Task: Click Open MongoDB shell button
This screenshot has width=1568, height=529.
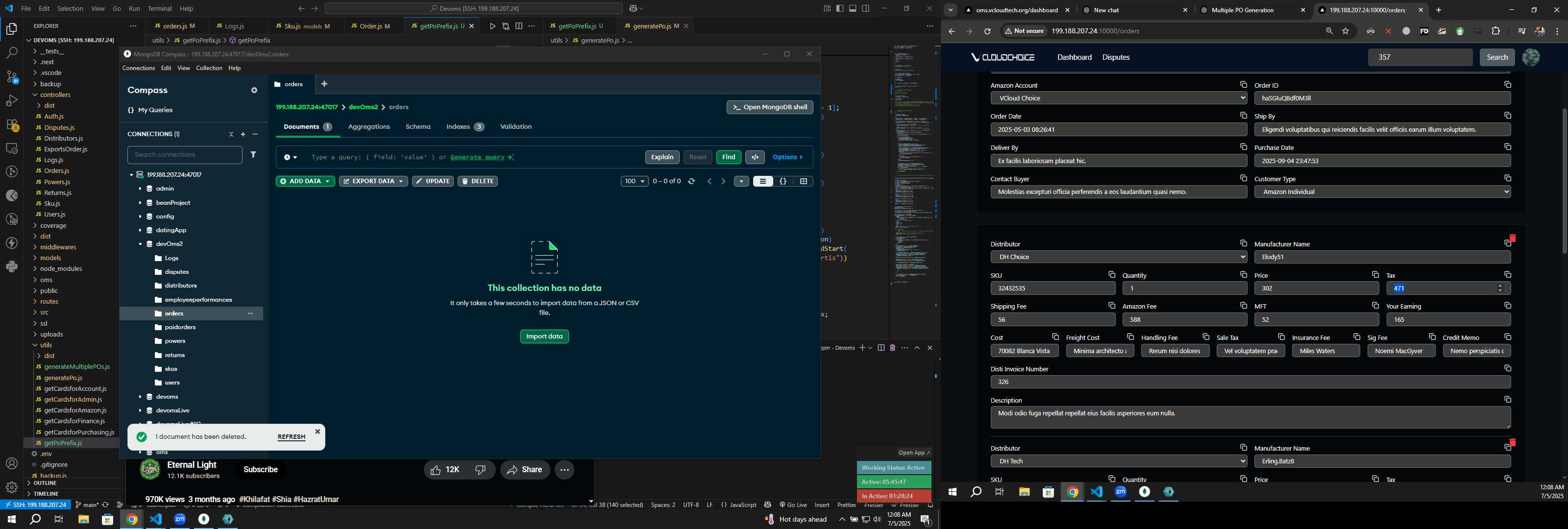Action: click(769, 107)
